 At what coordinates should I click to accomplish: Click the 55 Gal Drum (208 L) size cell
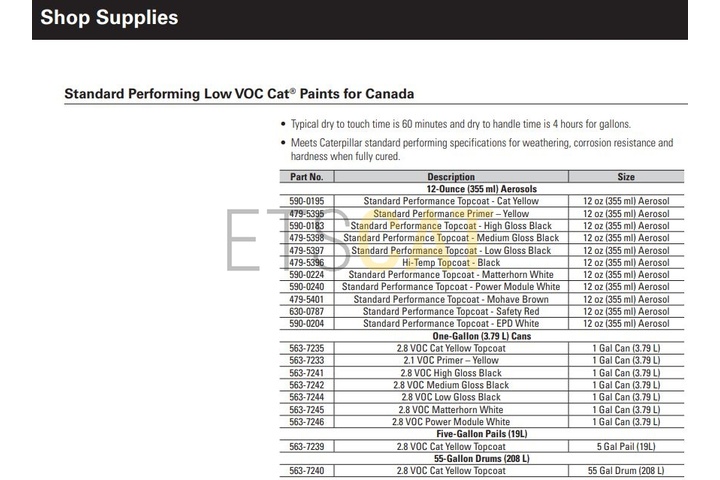[626, 471]
